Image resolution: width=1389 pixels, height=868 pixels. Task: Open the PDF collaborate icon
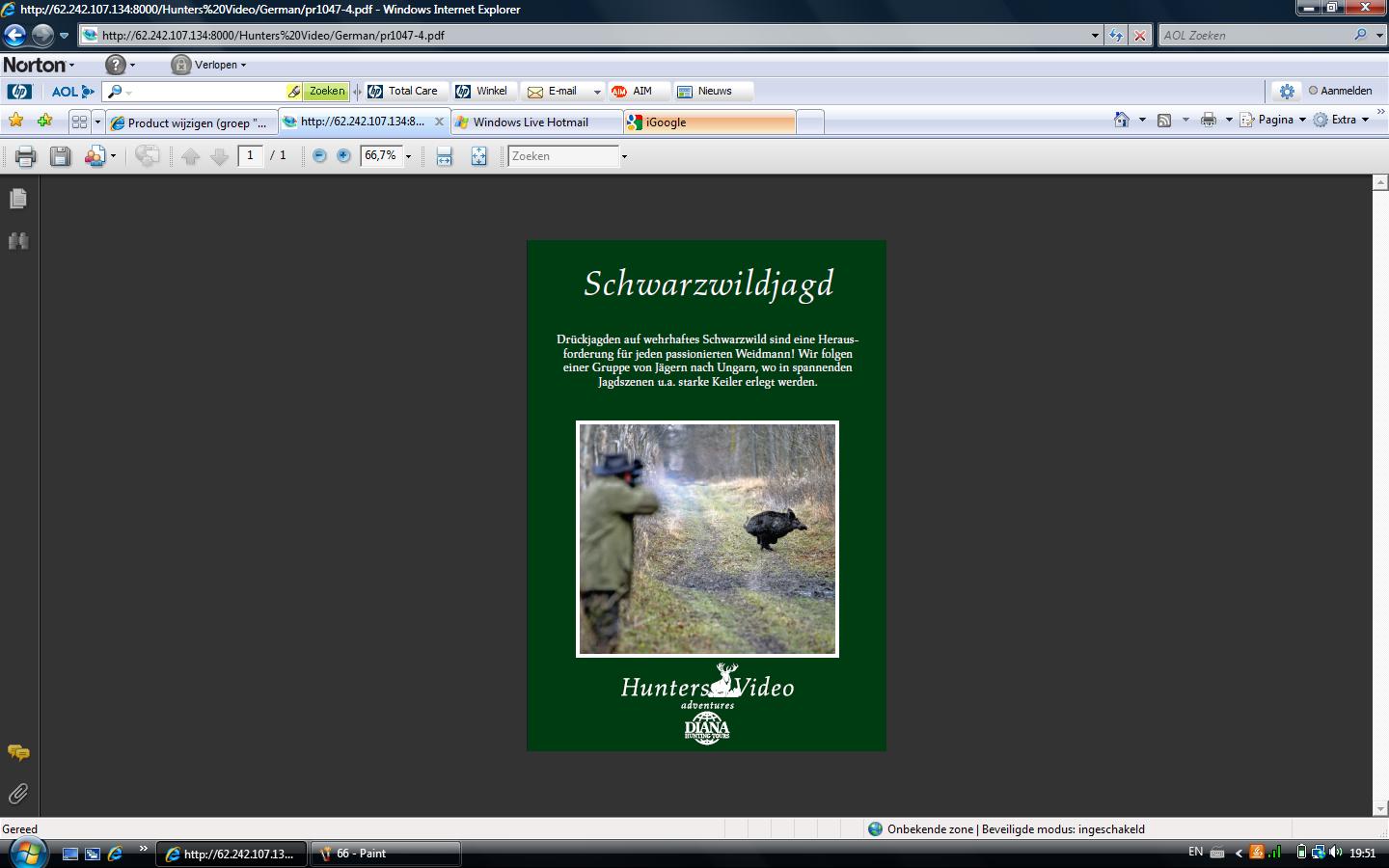[95, 156]
